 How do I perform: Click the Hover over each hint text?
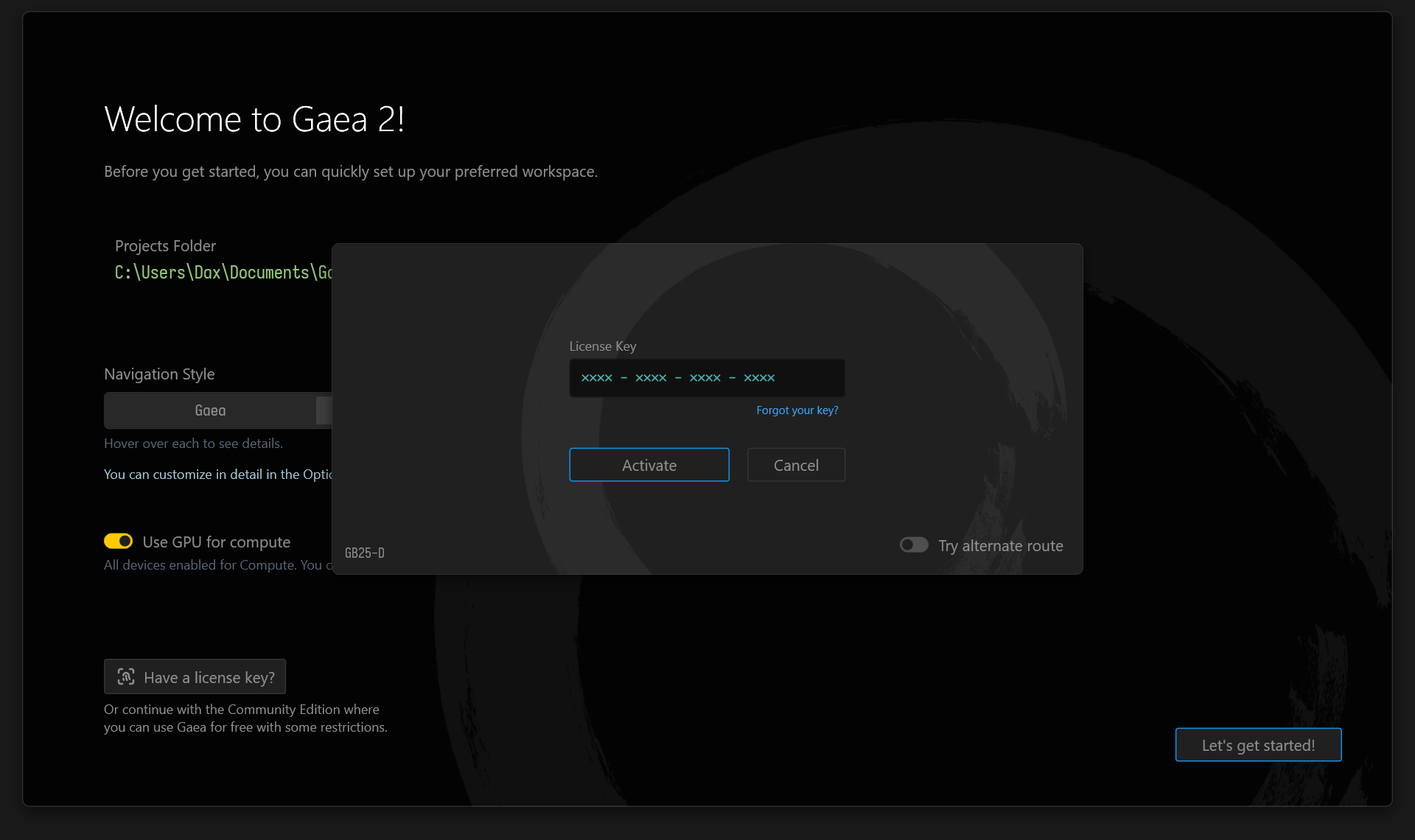tap(193, 444)
